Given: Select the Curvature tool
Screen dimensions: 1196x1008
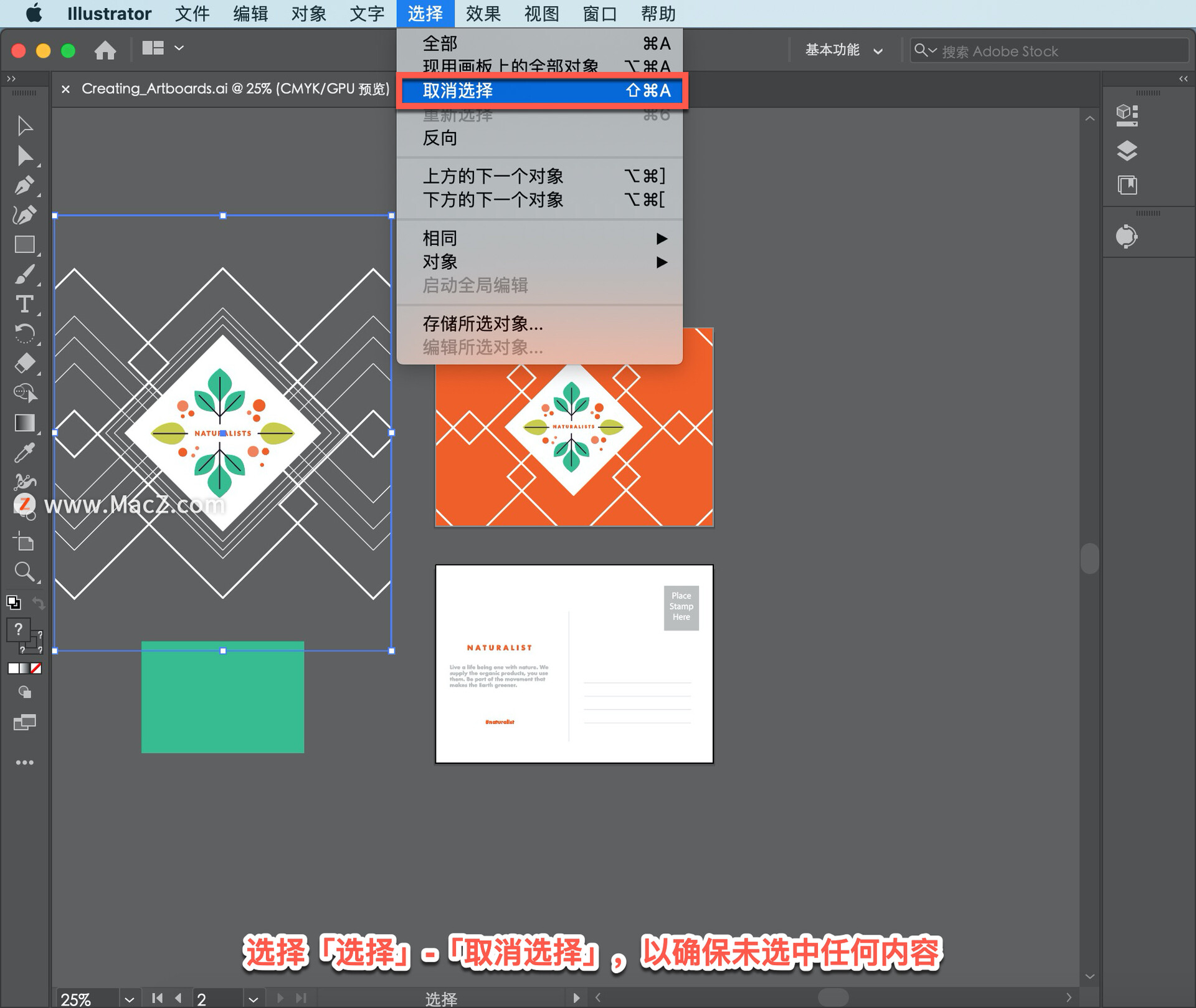Looking at the screenshot, I should (24, 215).
